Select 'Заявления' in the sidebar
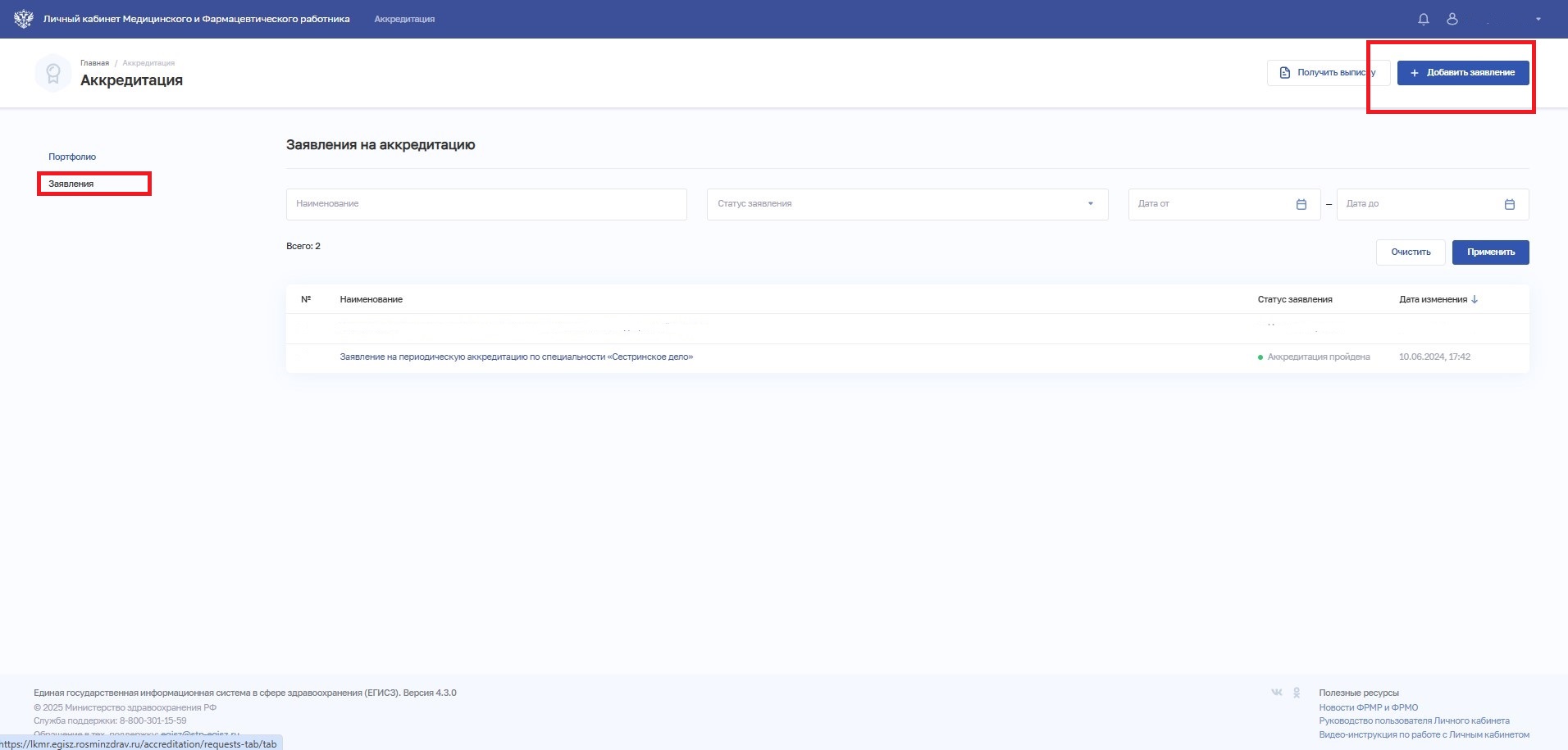1568x750 pixels. click(x=71, y=184)
